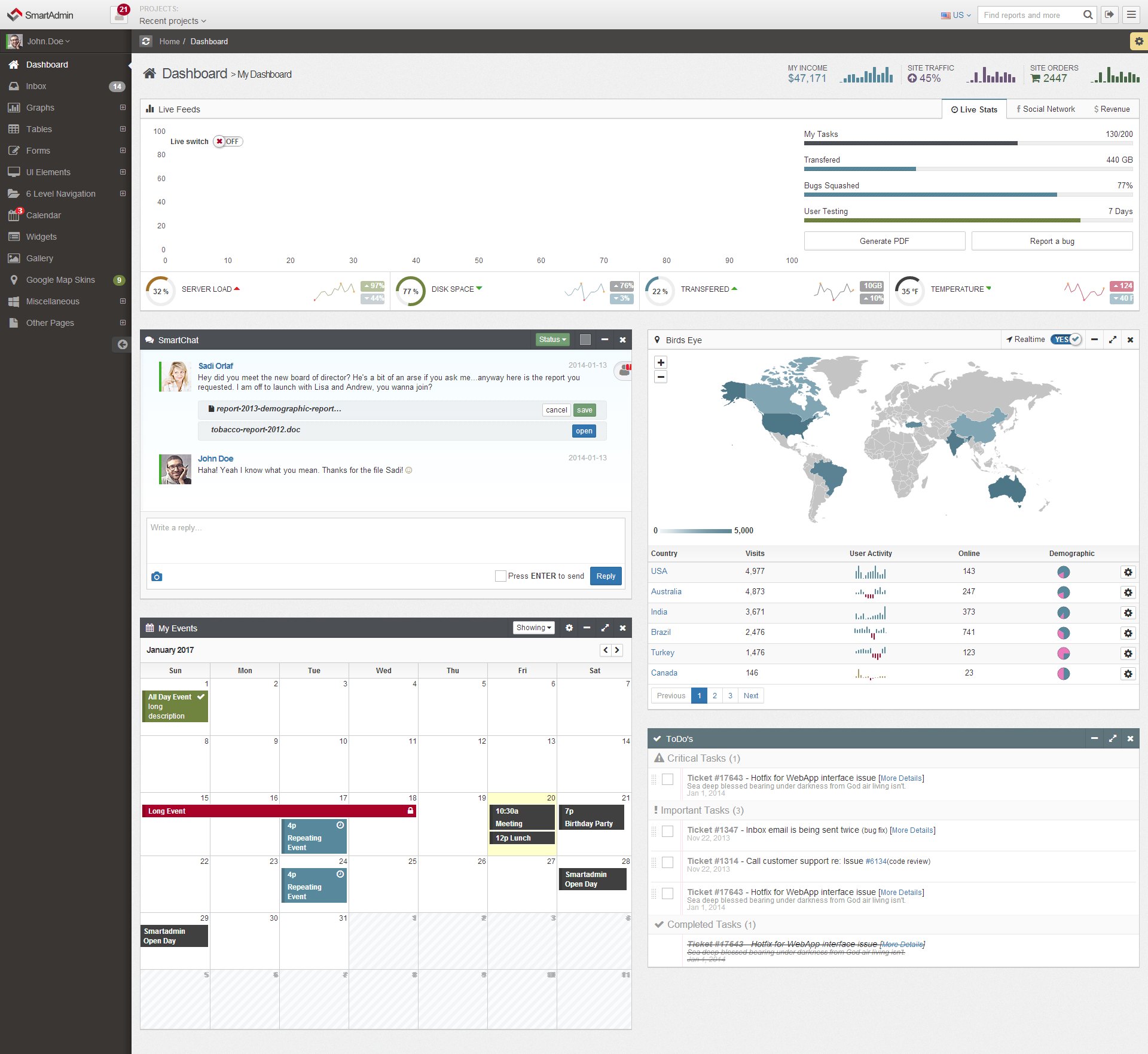Check the Ticket #1347 task checkbox
The image size is (1148, 1054).
click(x=668, y=831)
